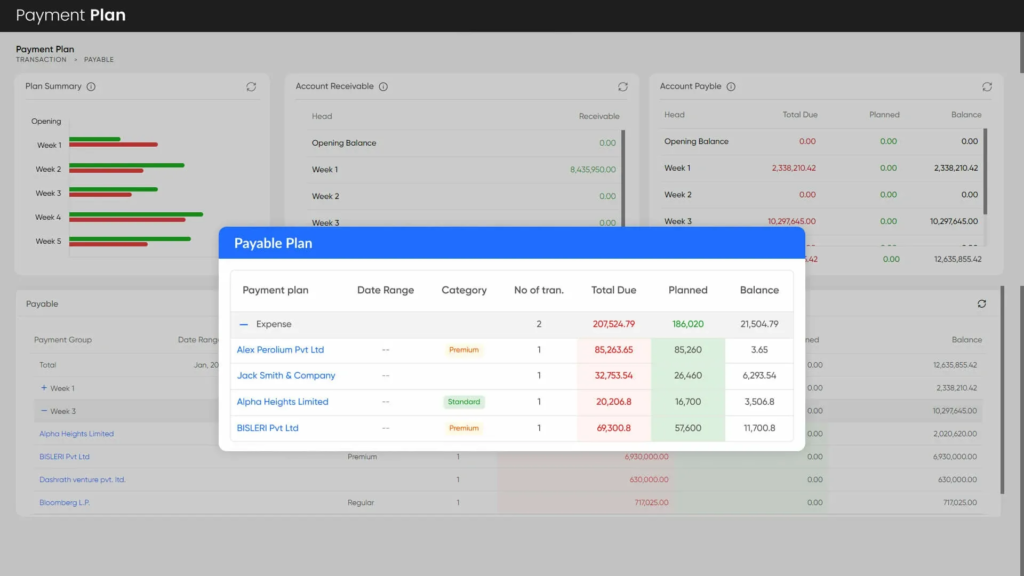Collapse the Expense group row
This screenshot has width=1024, height=576.
click(244, 324)
